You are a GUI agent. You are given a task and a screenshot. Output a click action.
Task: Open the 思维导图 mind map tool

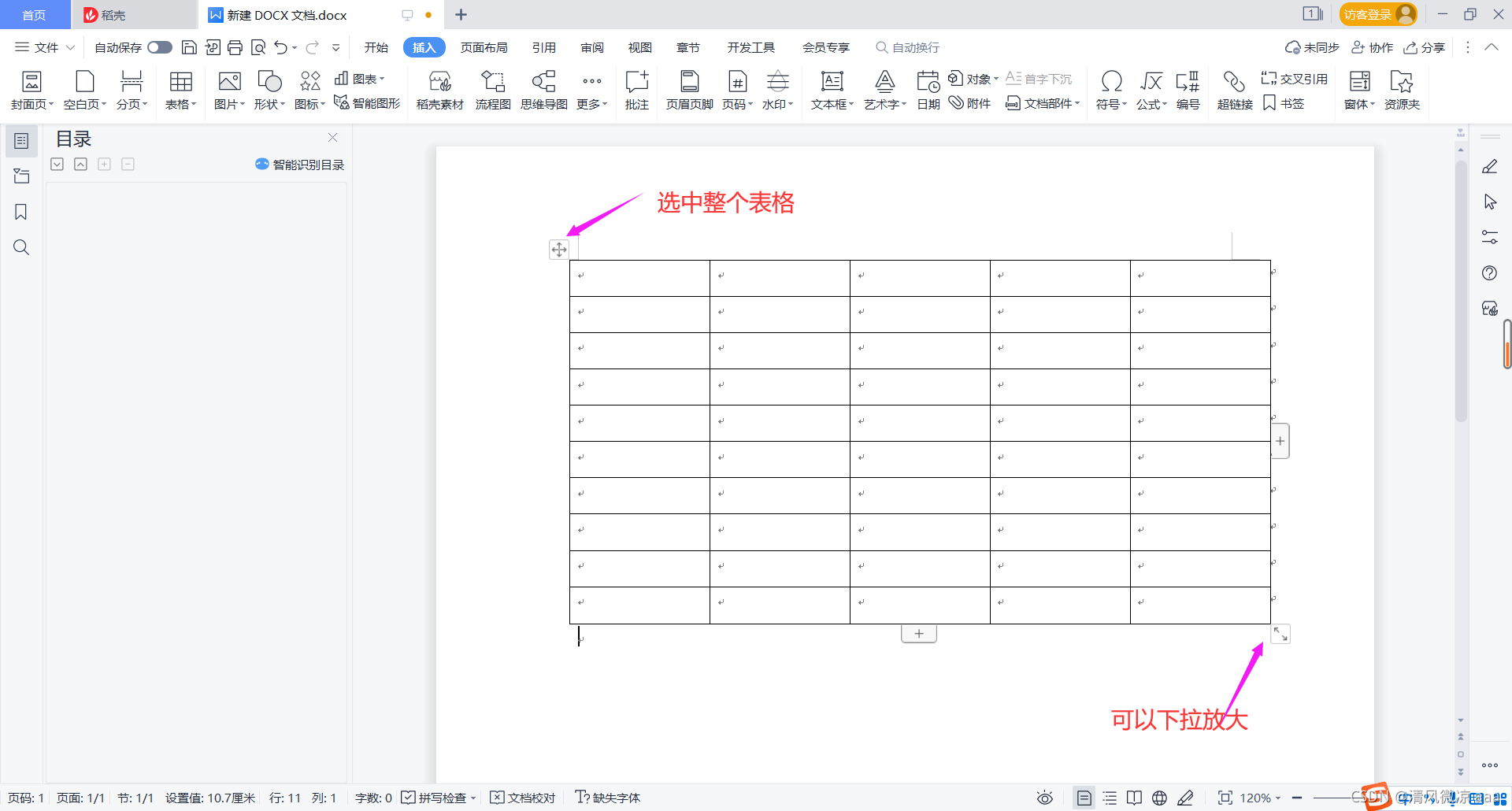[x=543, y=89]
